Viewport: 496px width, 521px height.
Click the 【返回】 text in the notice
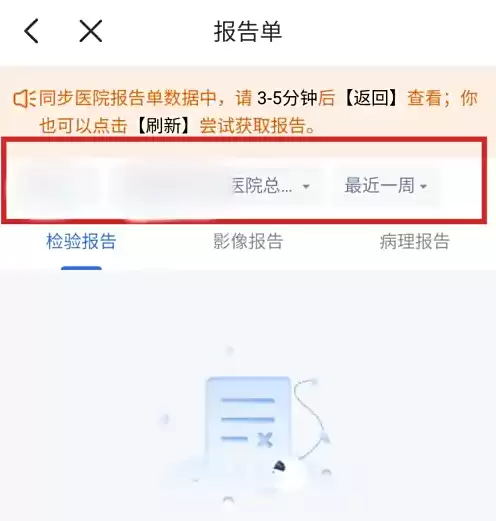[371, 98]
